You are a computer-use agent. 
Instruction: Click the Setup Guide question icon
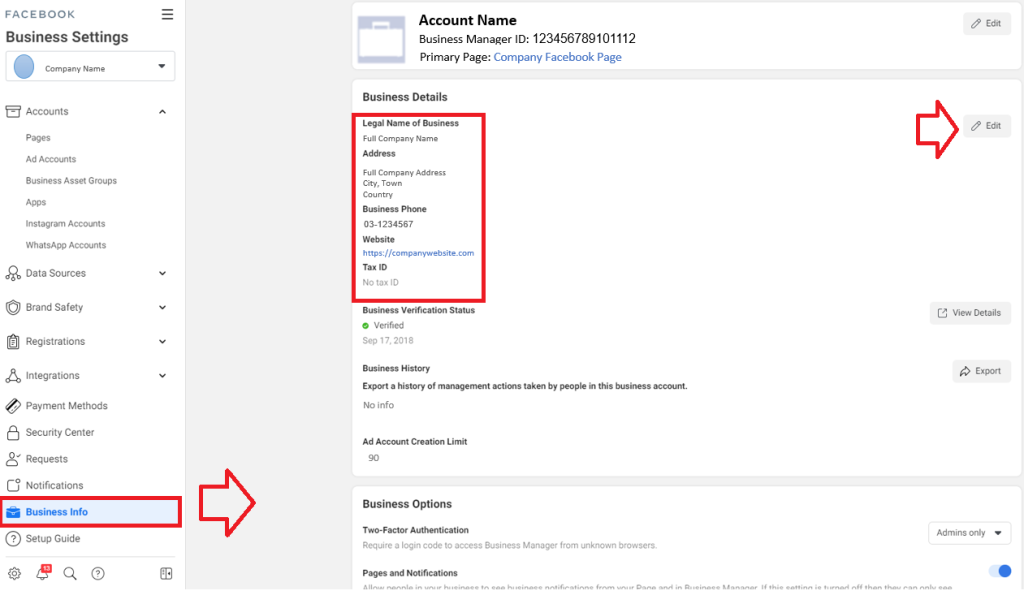[13, 539]
